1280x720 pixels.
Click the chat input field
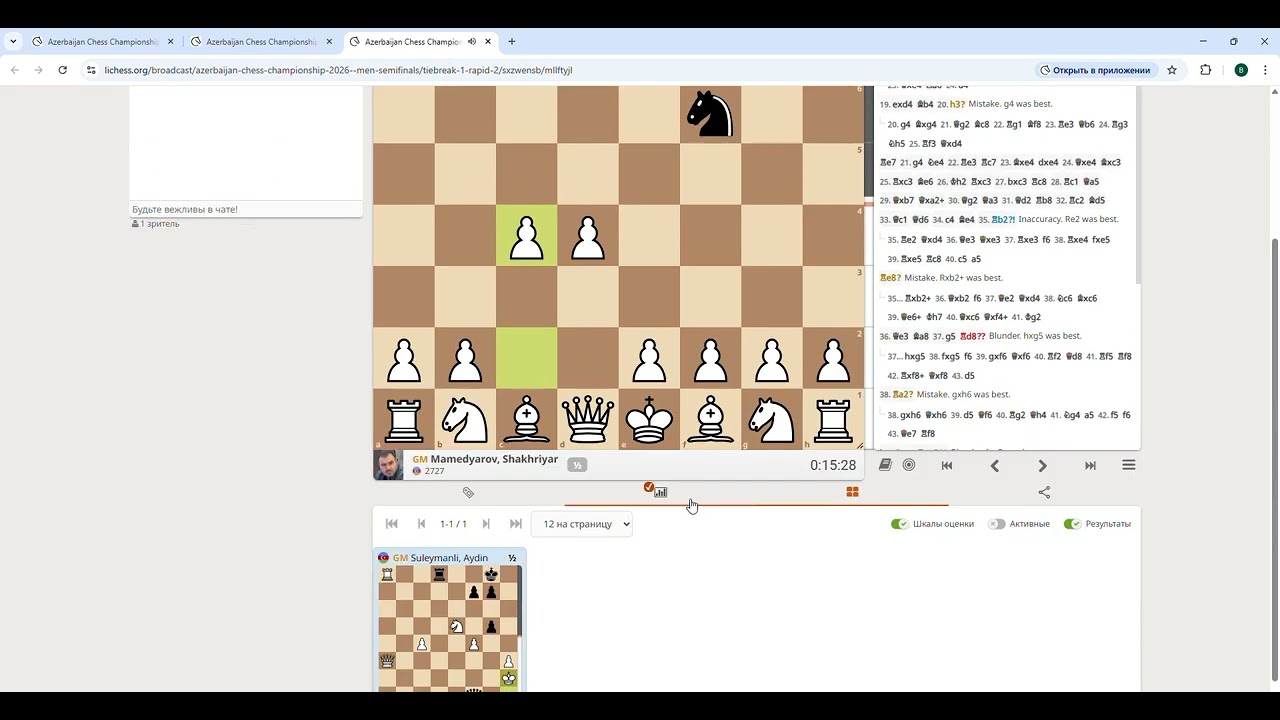tap(245, 209)
